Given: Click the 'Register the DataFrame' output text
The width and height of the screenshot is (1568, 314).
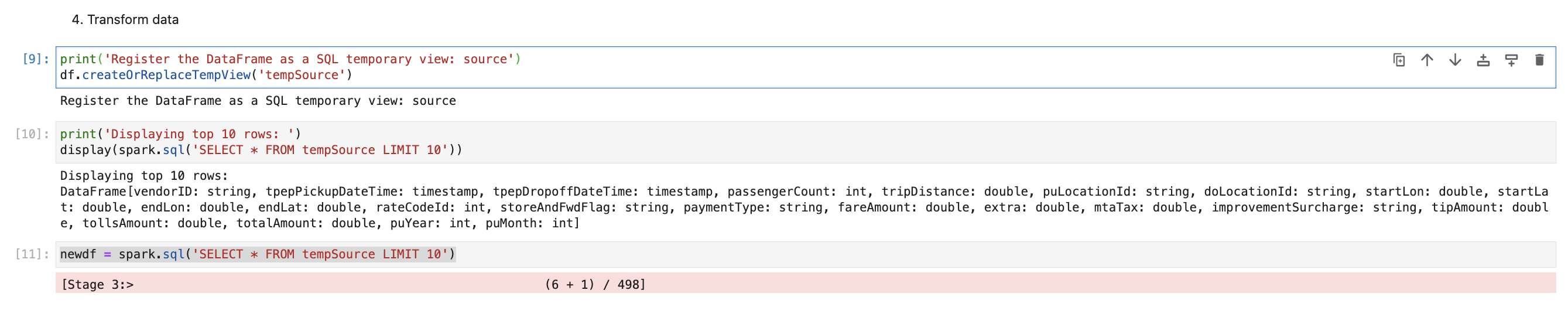Looking at the screenshot, I should pos(258,101).
